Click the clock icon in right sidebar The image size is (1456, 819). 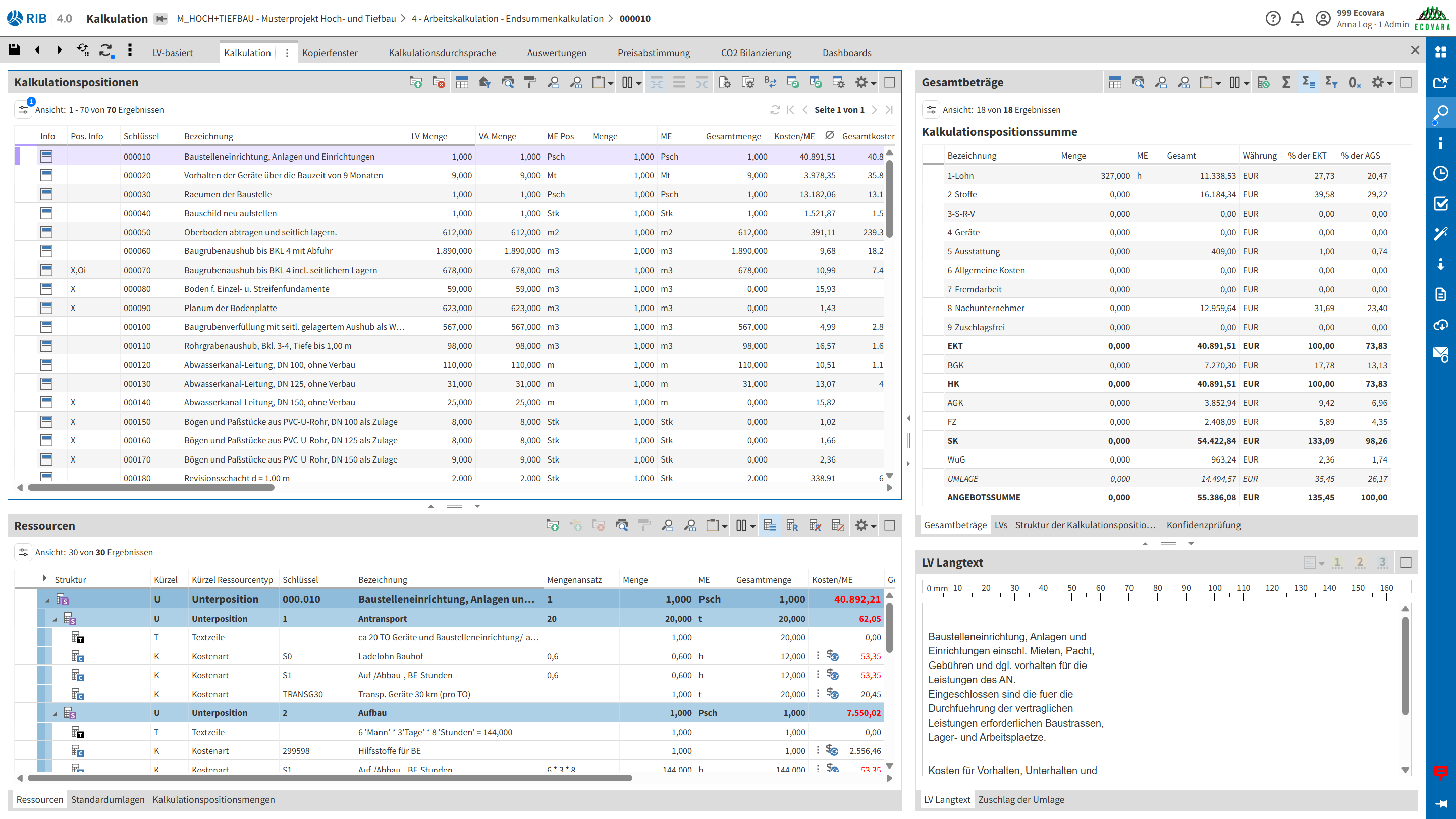[1440, 173]
